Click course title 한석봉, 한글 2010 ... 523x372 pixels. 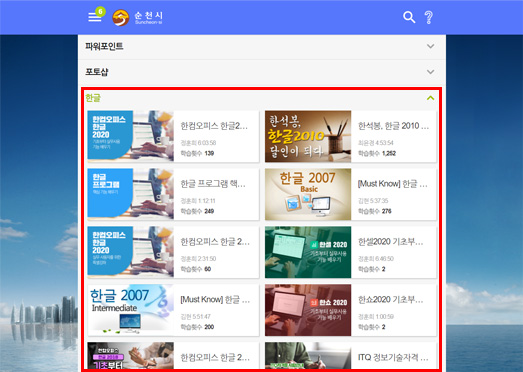pos(393,126)
